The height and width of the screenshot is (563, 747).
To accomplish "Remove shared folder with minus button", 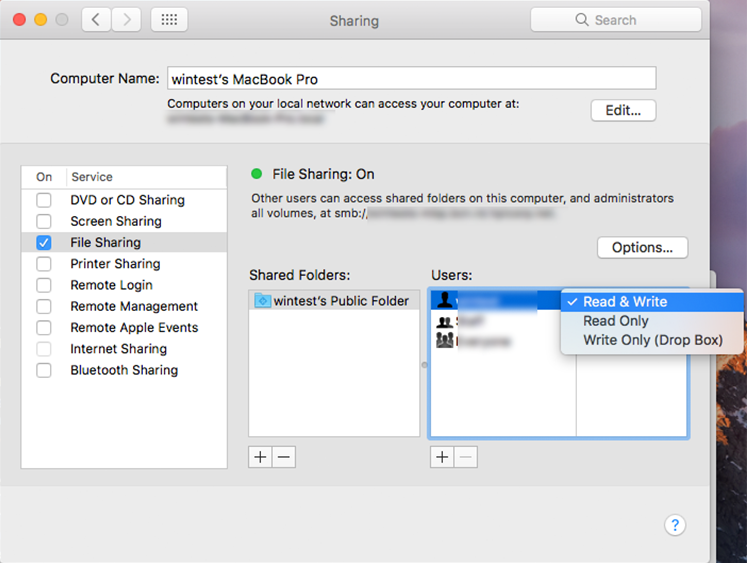I will click(284, 457).
